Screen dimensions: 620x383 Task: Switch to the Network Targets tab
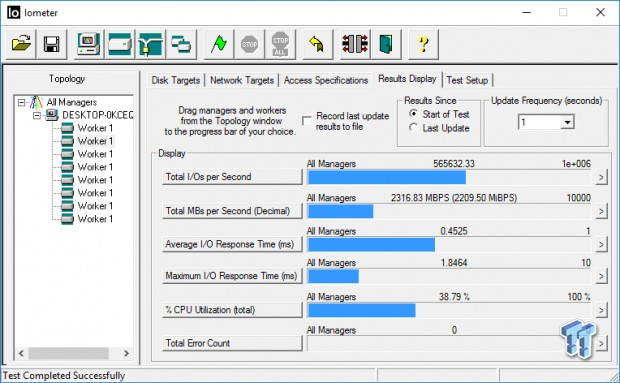point(242,80)
